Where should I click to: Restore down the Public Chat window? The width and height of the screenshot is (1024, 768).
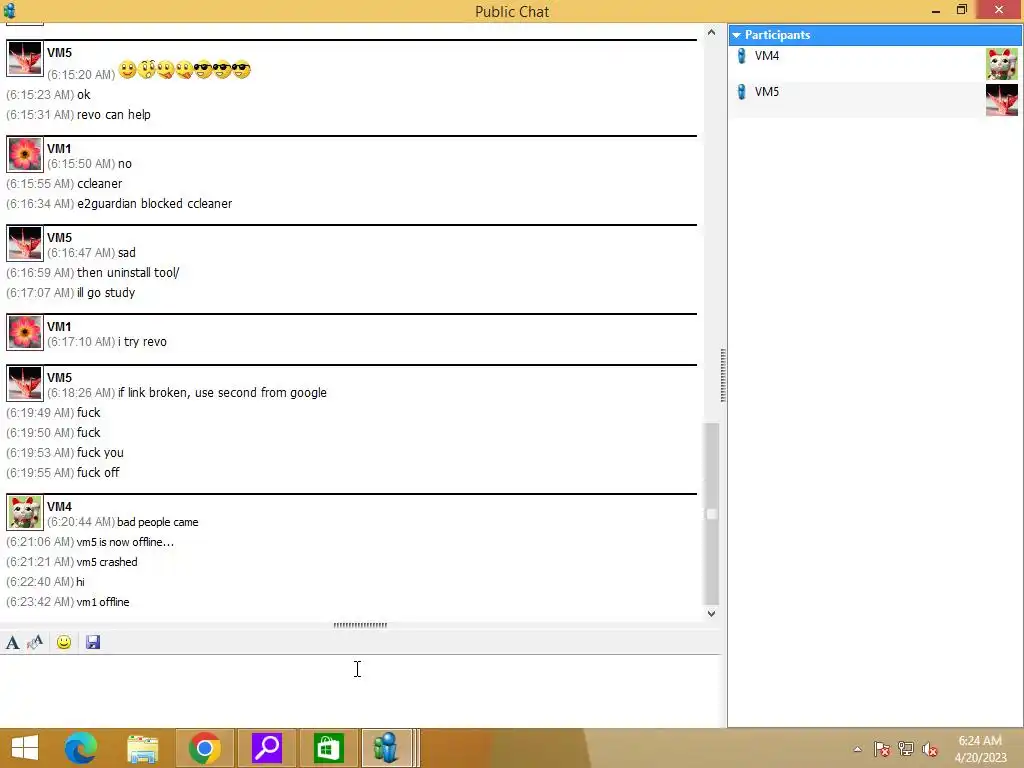coord(961,10)
